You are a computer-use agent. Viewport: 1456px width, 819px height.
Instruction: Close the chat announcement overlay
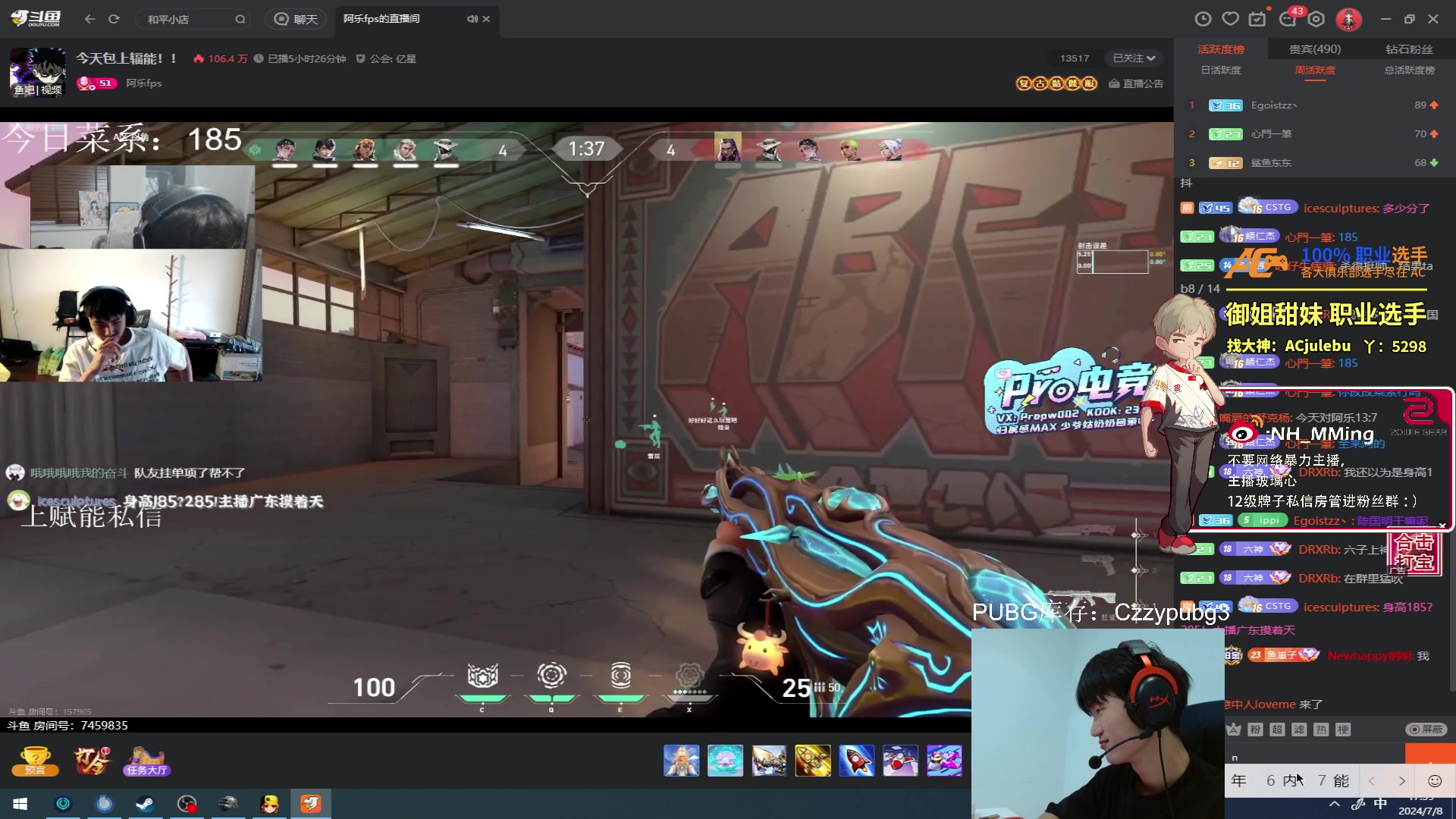(x=1442, y=525)
